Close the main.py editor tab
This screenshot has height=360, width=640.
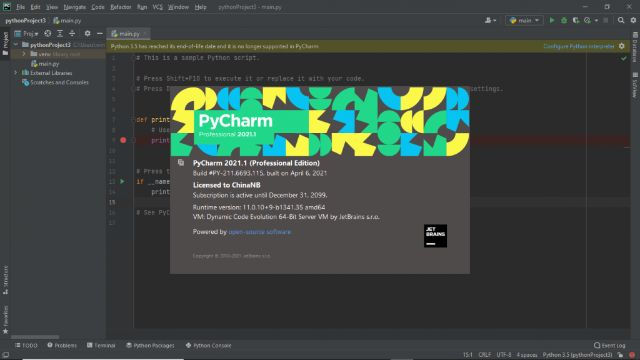point(145,33)
